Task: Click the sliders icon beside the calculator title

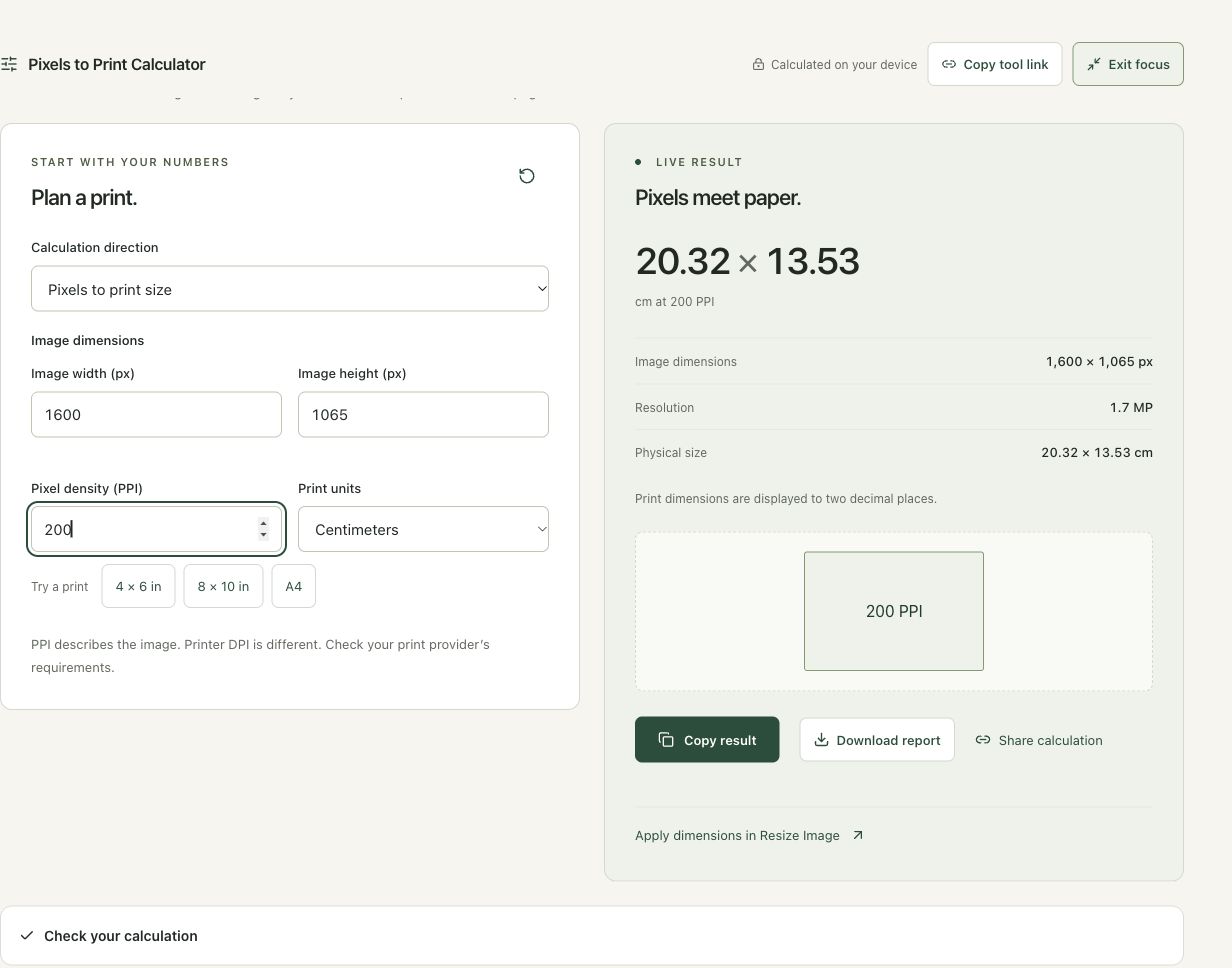Action: click(x=9, y=64)
